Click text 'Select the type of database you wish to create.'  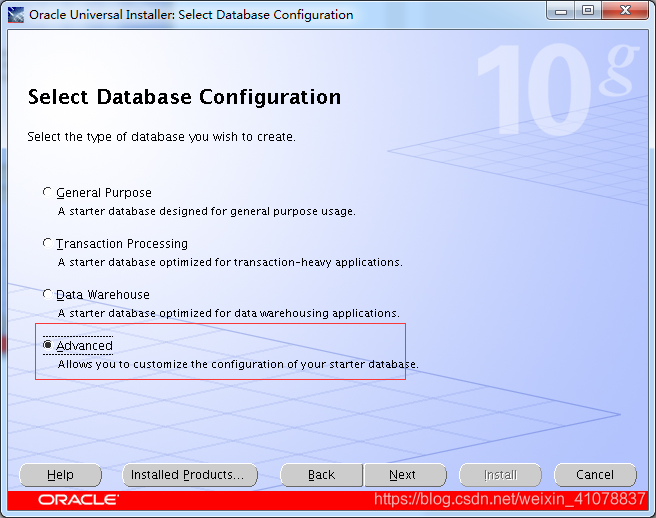pyautogui.click(x=161, y=137)
